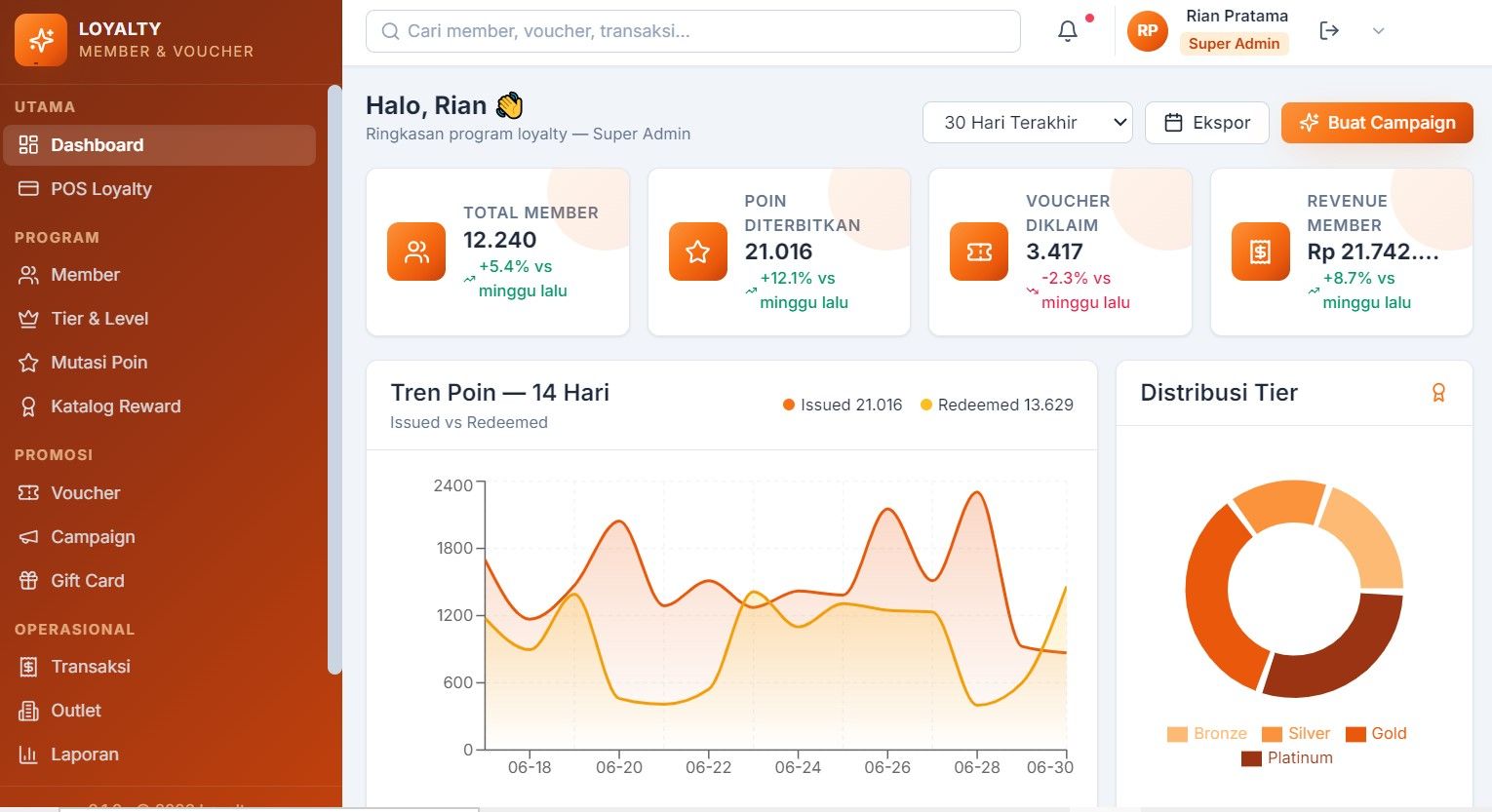
Task: Toggle the Redeemed 13.629 chart legend
Action: (997, 405)
